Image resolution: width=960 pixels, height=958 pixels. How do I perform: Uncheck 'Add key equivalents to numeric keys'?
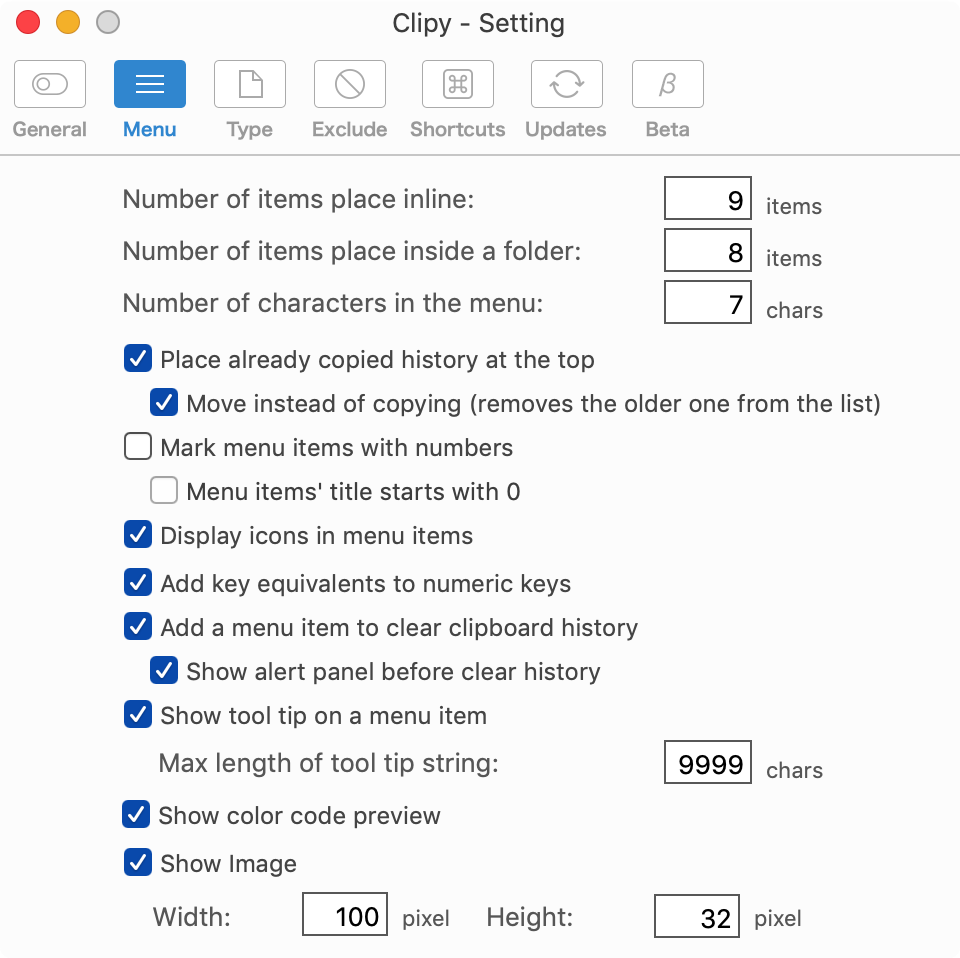[x=137, y=583]
